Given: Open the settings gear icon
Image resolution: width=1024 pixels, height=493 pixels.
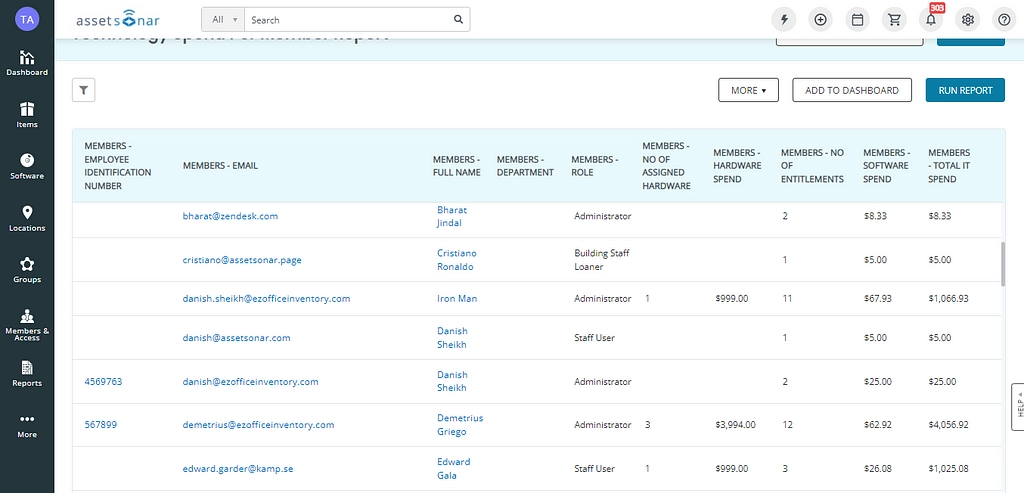Looking at the screenshot, I should click(968, 20).
